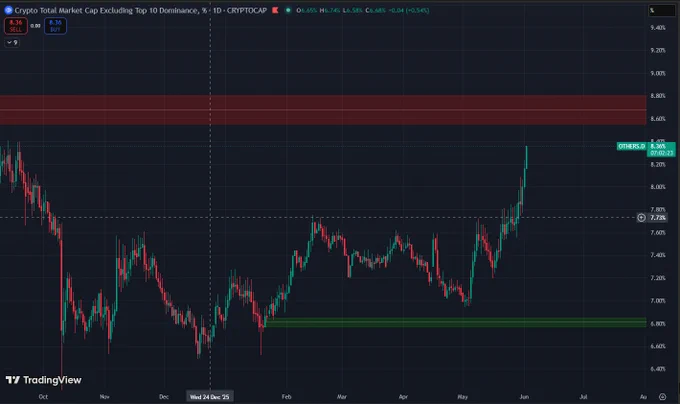The height and width of the screenshot is (404, 680).
Task: Click the red flag icon next to CRYPTOCAP
Action: 275,10
